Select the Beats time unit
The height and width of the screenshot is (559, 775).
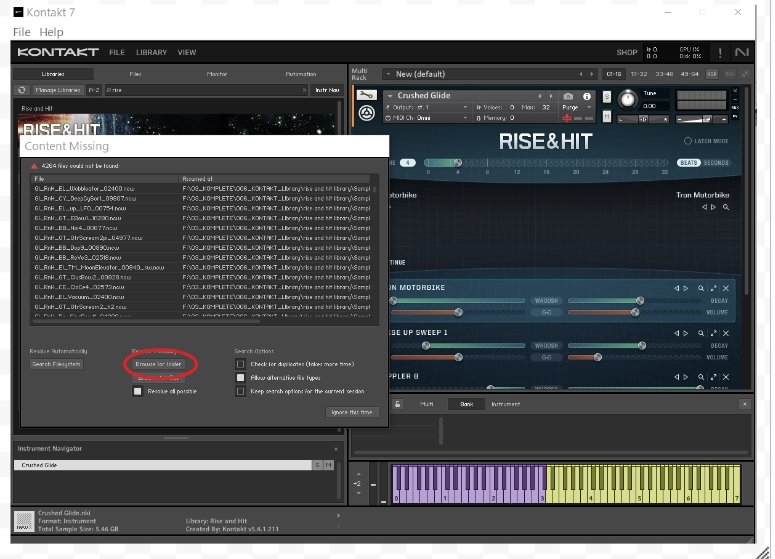coord(689,163)
